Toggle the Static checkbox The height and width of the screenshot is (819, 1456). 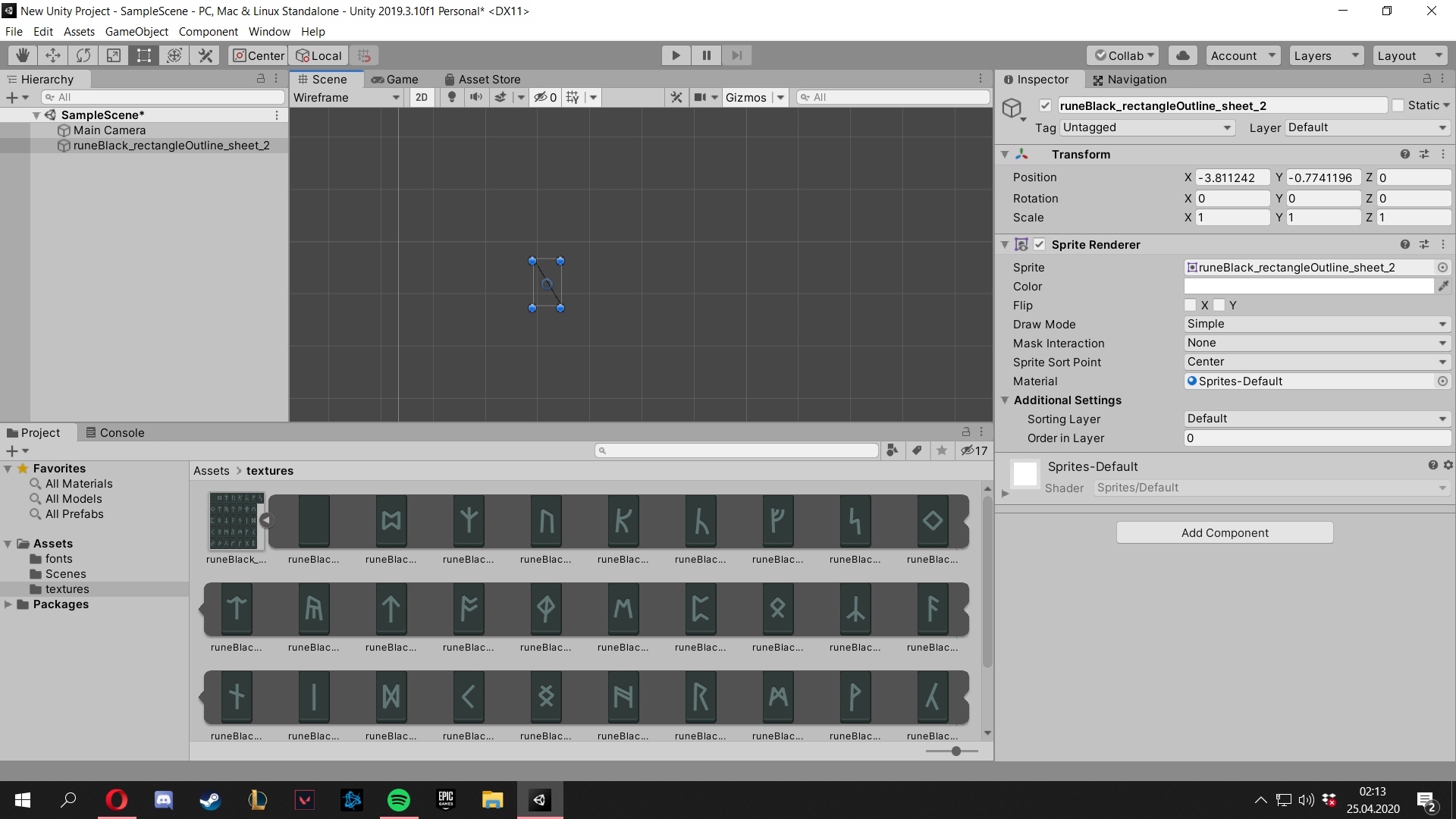tap(1398, 105)
